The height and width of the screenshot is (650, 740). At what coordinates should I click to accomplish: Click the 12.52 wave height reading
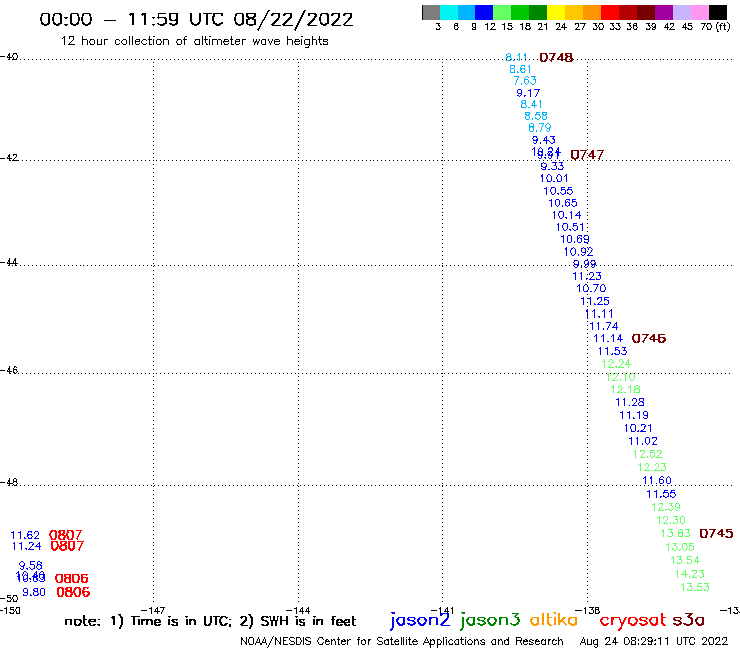pyautogui.click(x=648, y=454)
